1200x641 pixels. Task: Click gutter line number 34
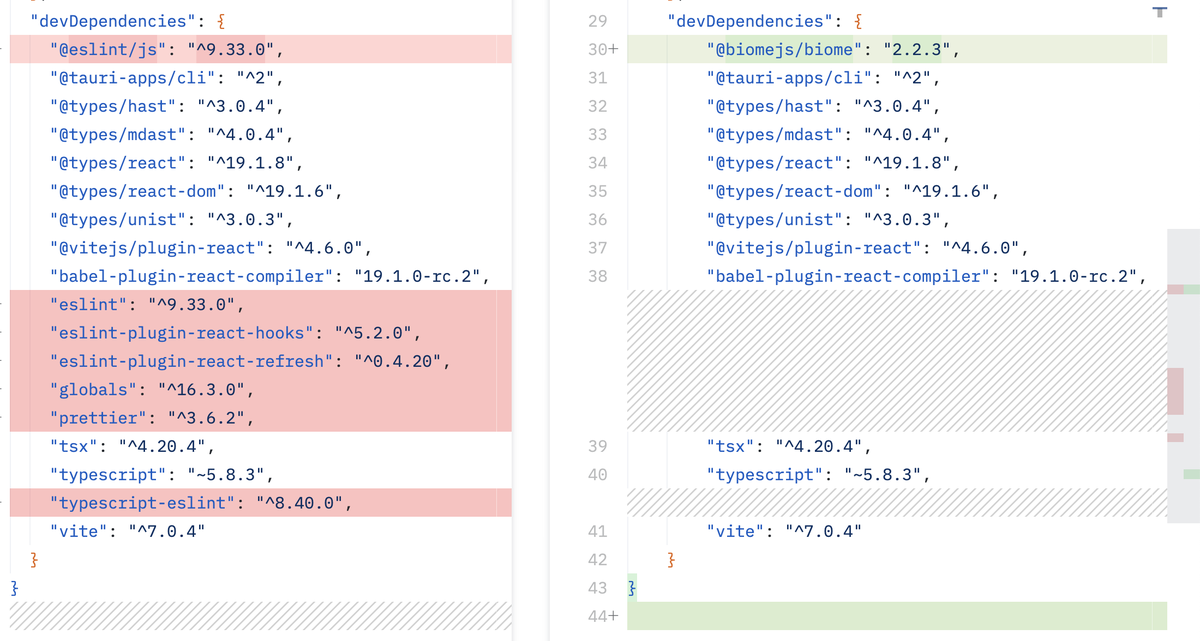click(x=598, y=162)
